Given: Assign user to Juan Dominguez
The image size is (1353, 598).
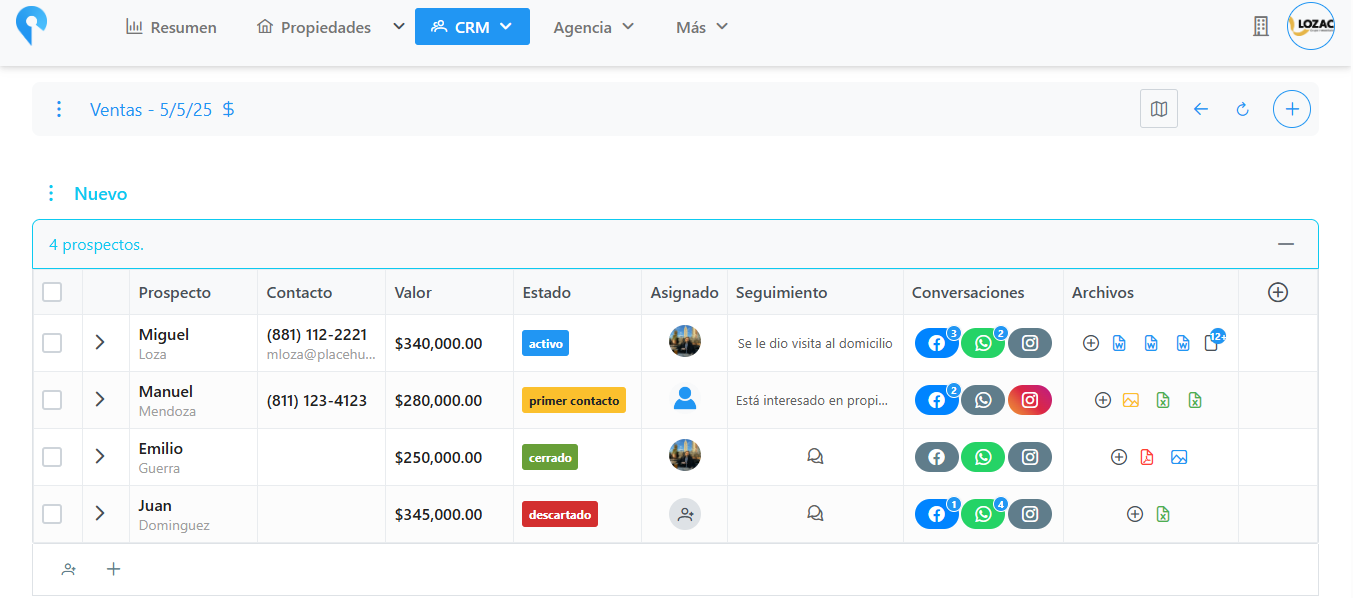Looking at the screenshot, I should [x=684, y=514].
